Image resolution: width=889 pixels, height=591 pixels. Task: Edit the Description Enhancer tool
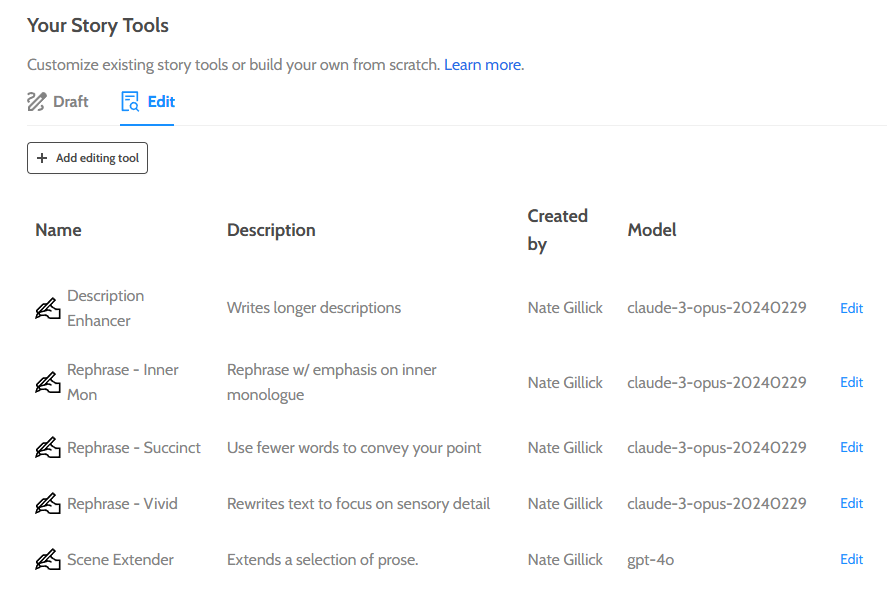[851, 308]
